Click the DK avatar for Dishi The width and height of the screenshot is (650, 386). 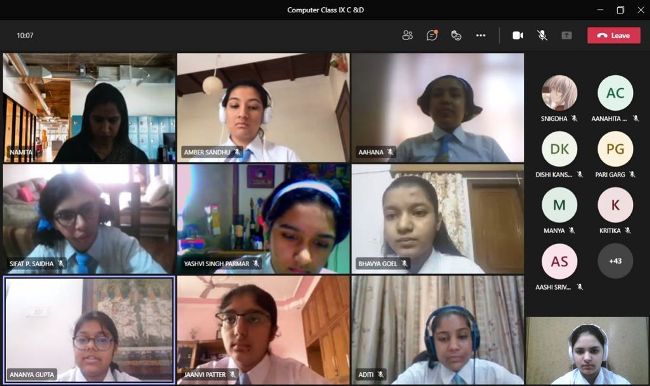tap(559, 149)
